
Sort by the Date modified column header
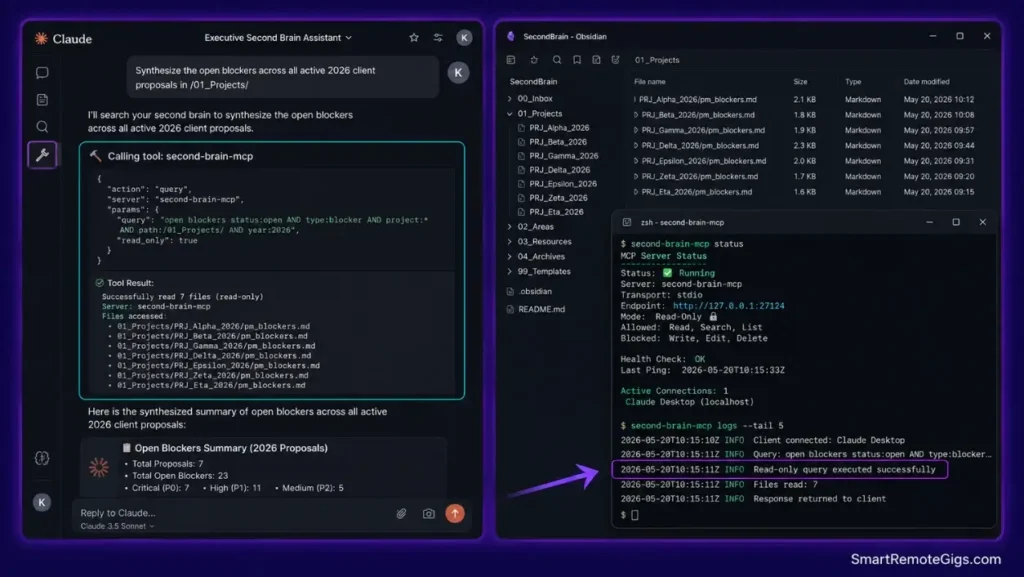point(927,82)
